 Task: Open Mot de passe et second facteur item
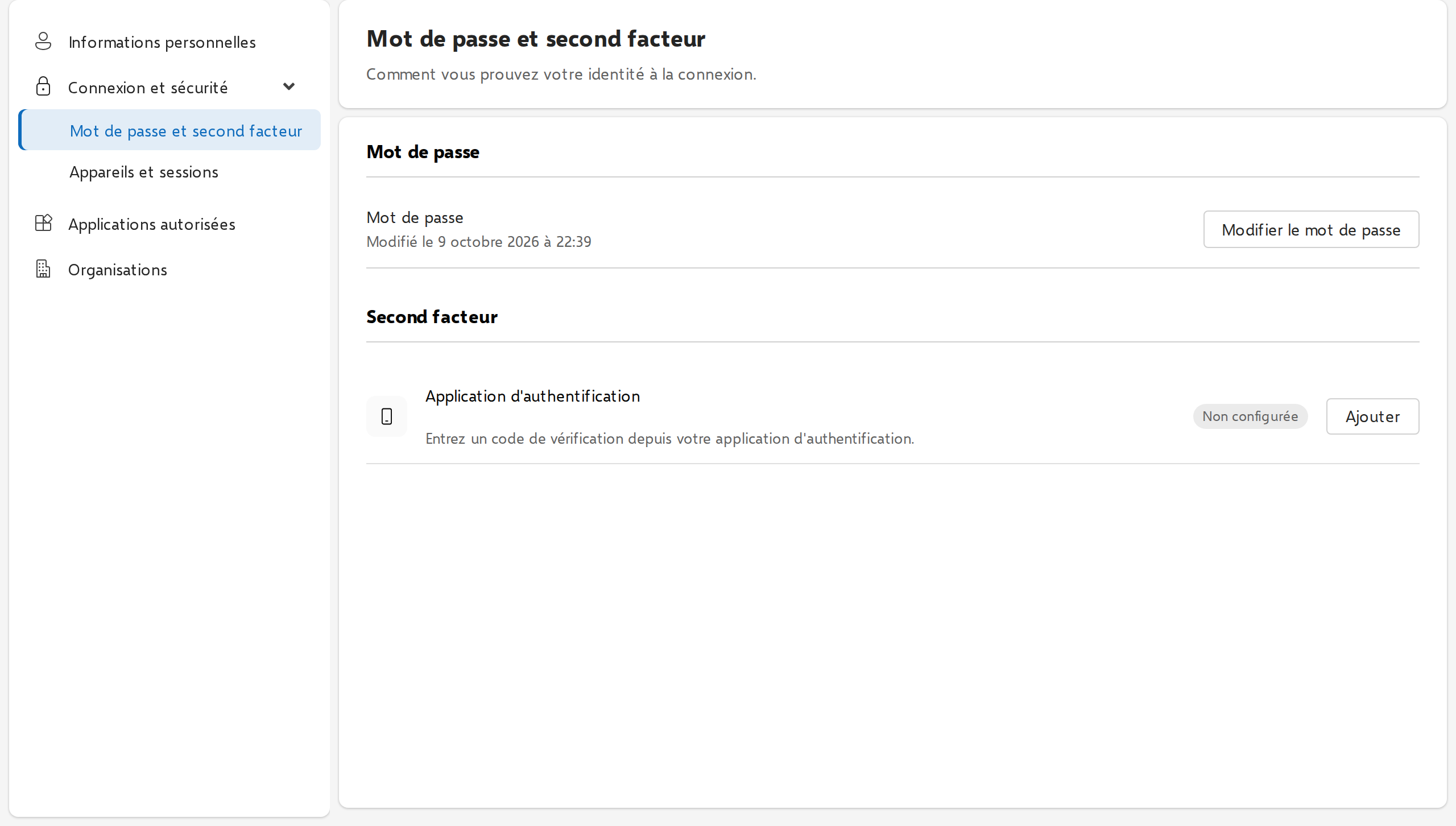tap(169, 130)
